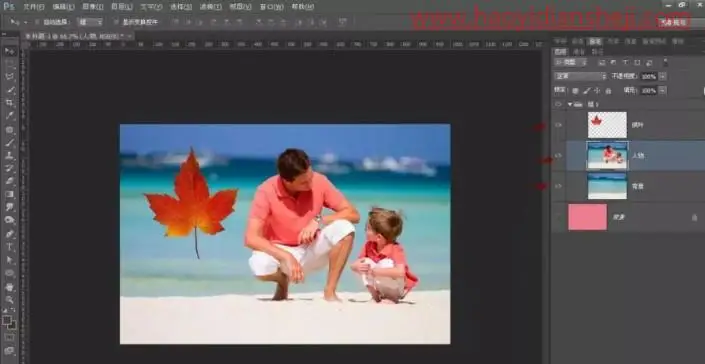Image resolution: width=705 pixels, height=364 pixels.
Task: Select the Quick Selection tool
Action: [9, 90]
